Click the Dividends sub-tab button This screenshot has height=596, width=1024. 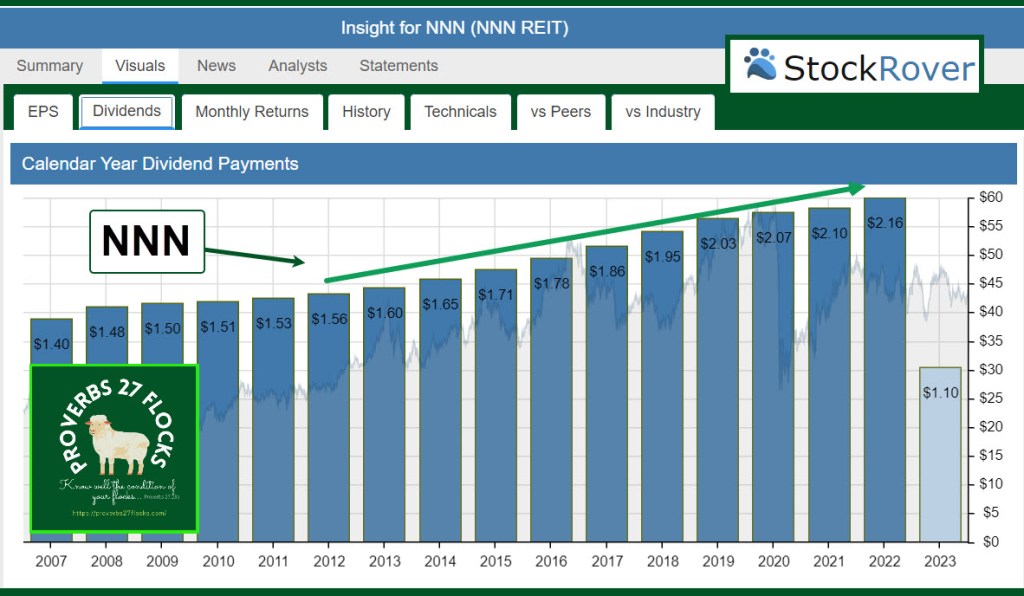pos(127,111)
